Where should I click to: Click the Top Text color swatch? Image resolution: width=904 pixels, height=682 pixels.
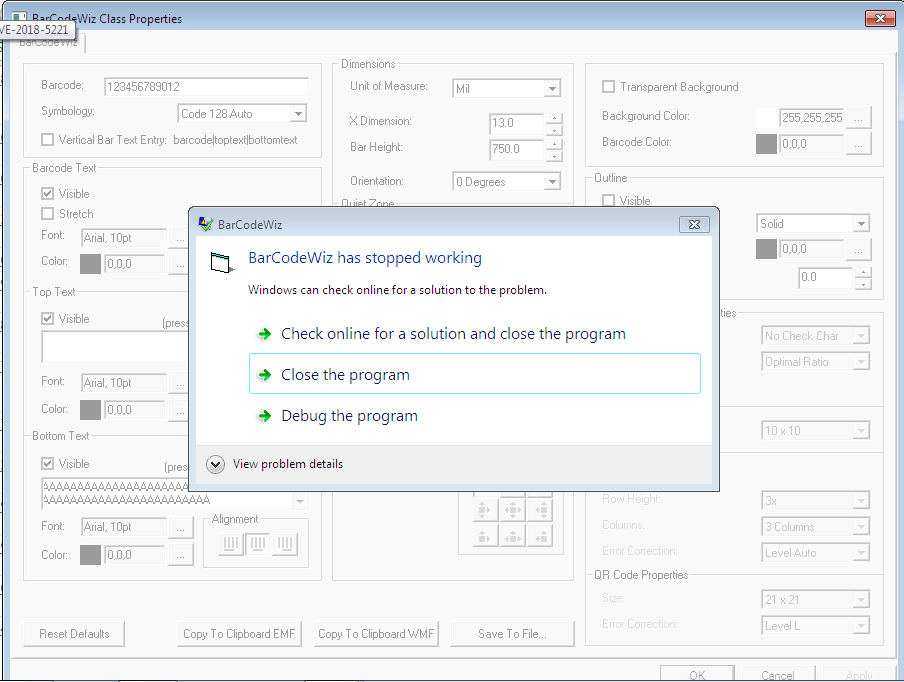click(90, 410)
